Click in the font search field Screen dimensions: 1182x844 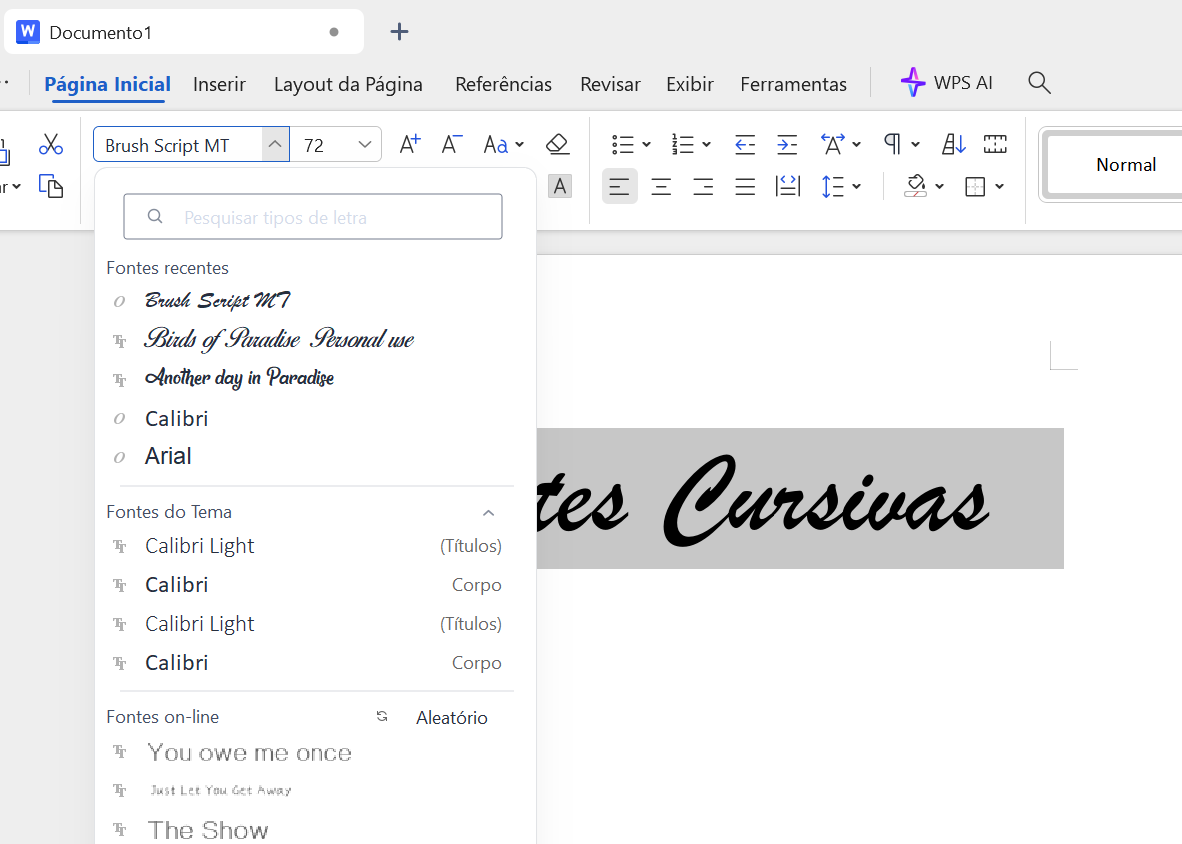(x=313, y=217)
